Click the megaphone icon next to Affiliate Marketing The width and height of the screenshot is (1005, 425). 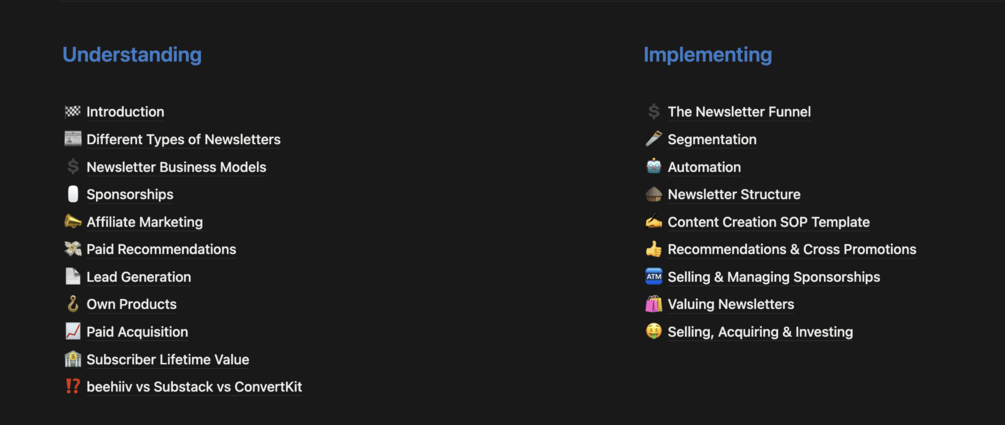[x=72, y=222]
